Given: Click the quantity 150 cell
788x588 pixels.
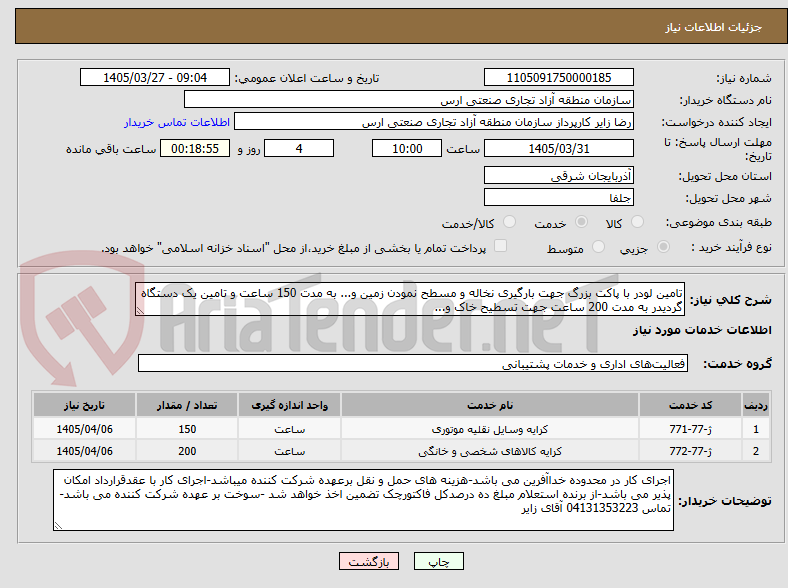Looking at the screenshot, I should tap(187, 429).
